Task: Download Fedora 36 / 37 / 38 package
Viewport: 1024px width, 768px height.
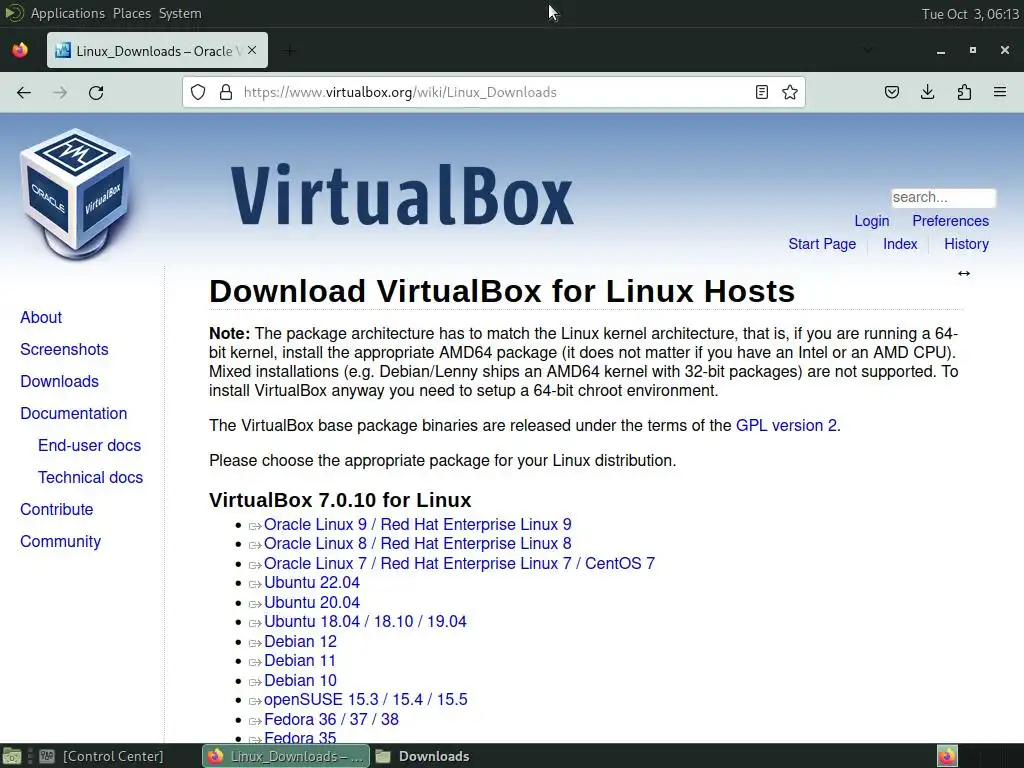Action: click(331, 720)
